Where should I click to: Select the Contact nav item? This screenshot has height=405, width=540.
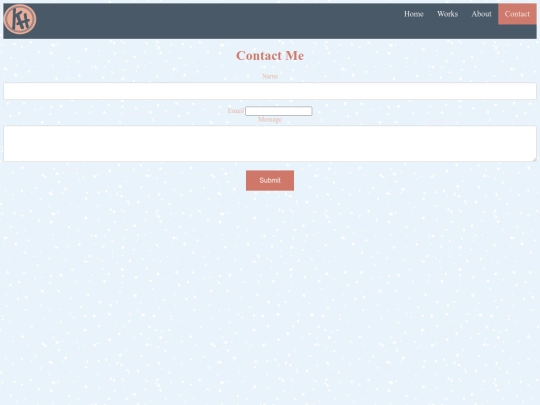coord(517,14)
